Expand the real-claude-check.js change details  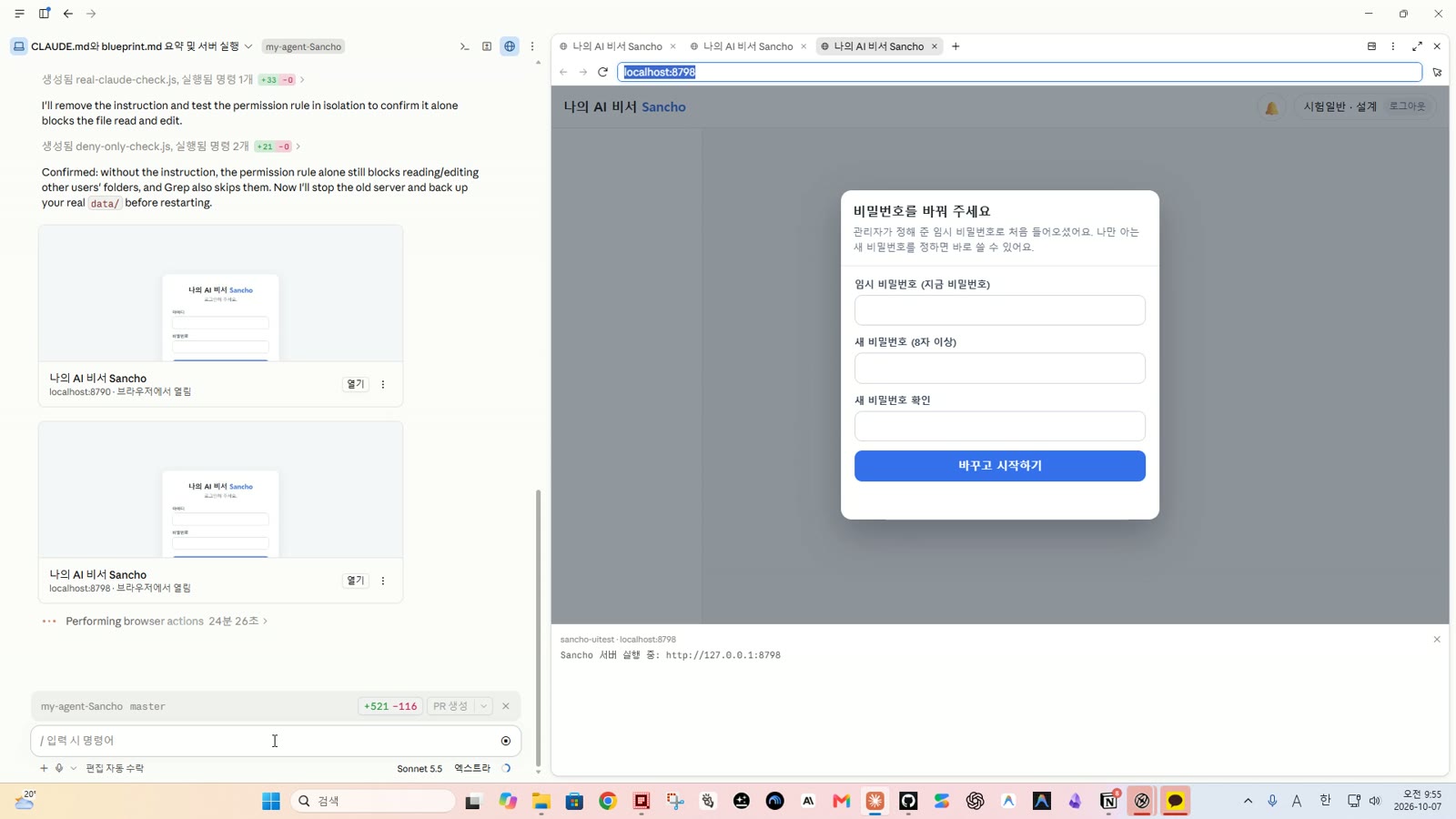click(302, 80)
